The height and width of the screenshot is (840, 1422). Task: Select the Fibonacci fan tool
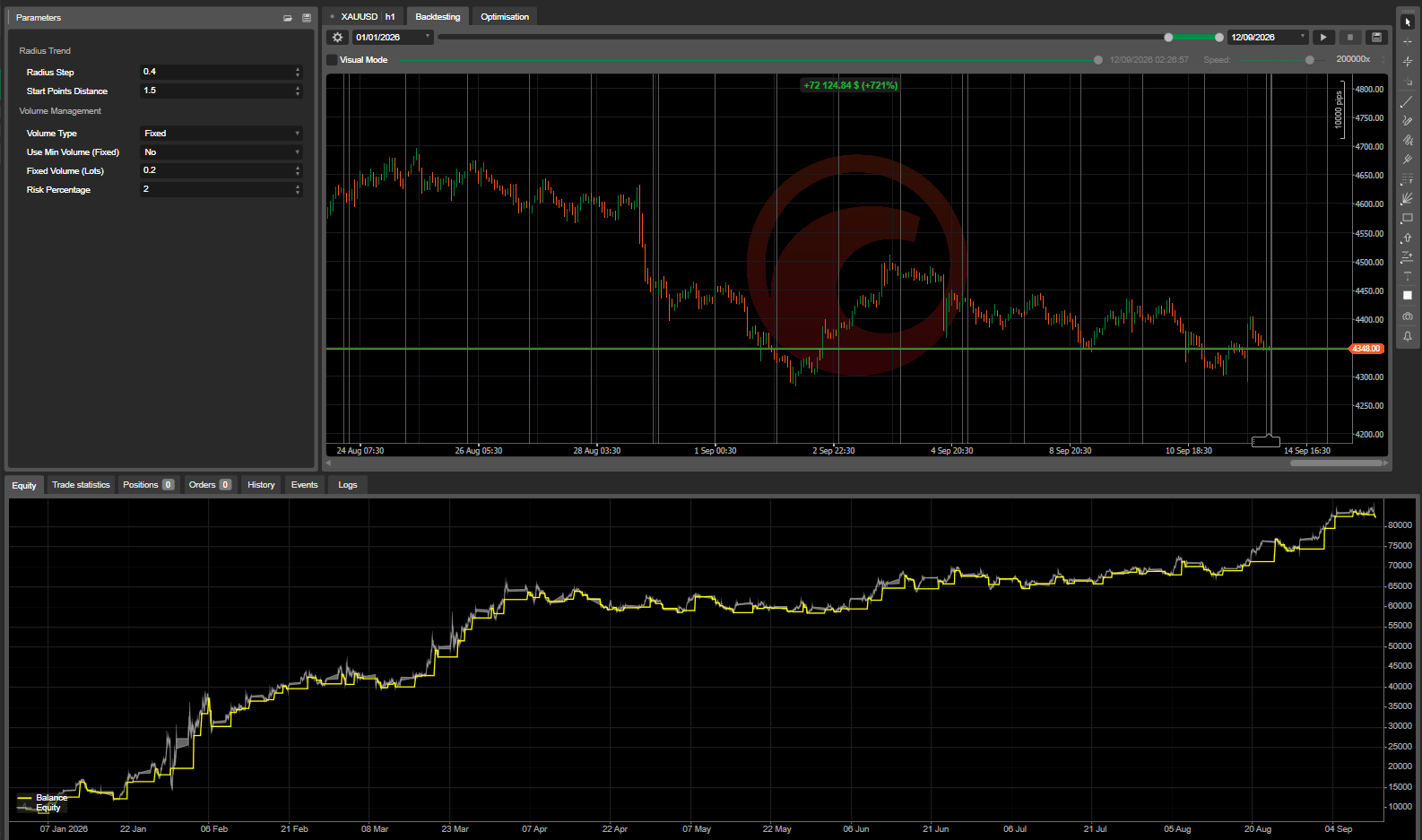pyautogui.click(x=1408, y=199)
